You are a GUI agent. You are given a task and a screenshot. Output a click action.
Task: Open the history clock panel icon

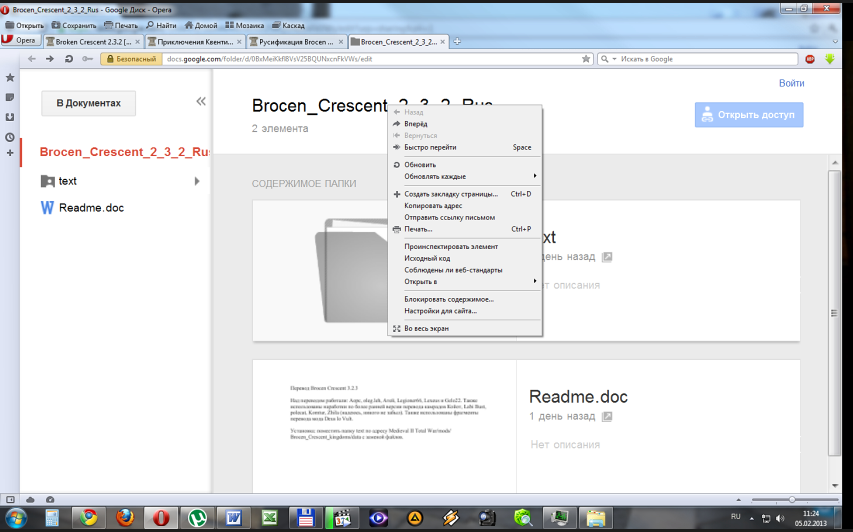(10, 137)
